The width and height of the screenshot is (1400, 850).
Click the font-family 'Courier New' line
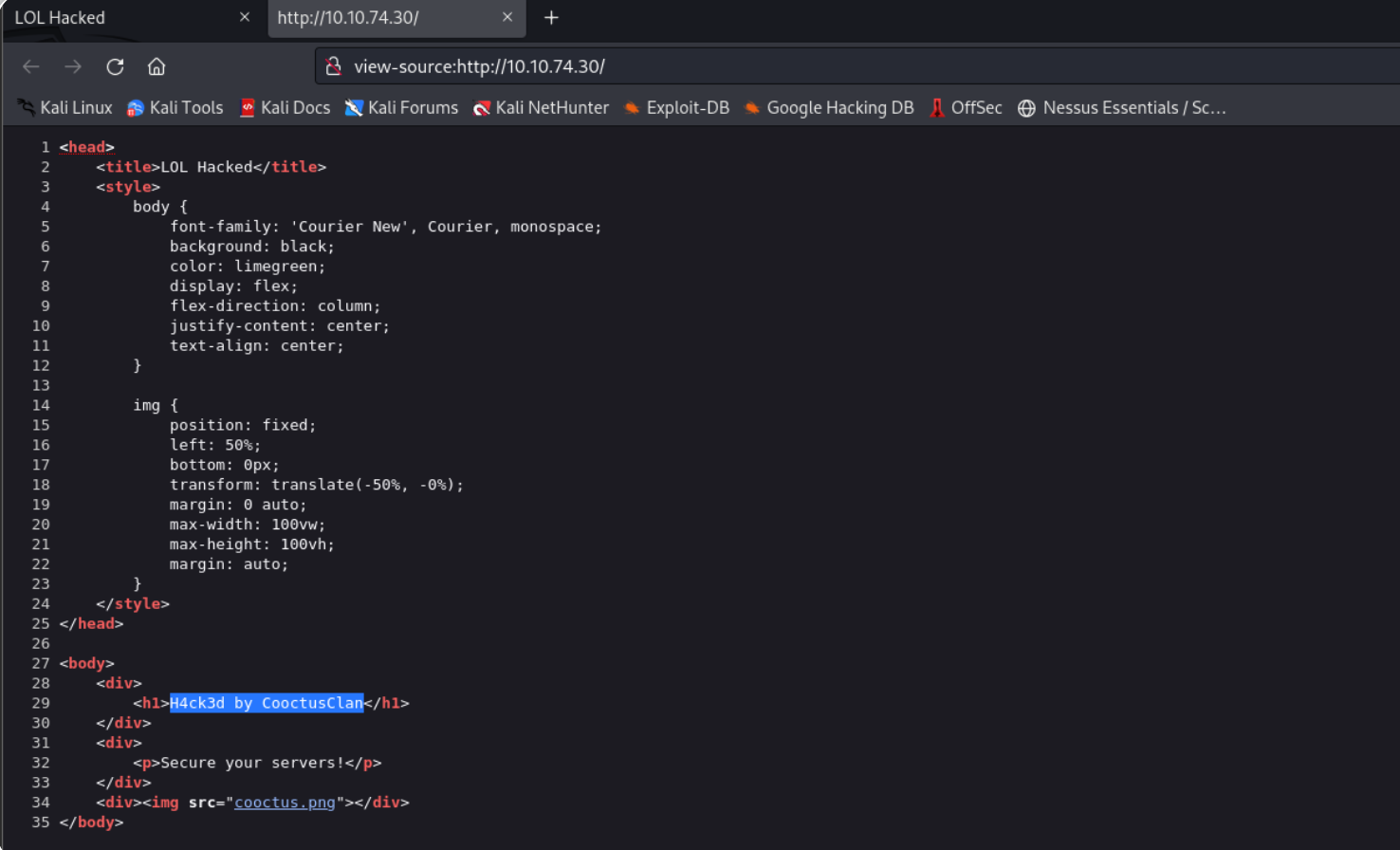pos(386,227)
